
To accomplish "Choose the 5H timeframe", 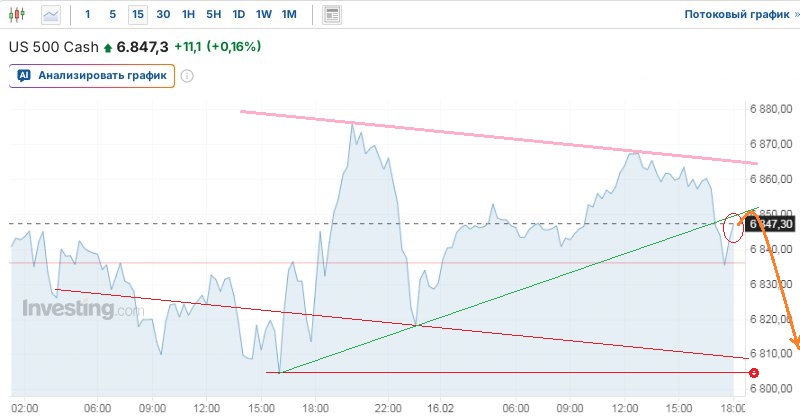I will point(214,15).
